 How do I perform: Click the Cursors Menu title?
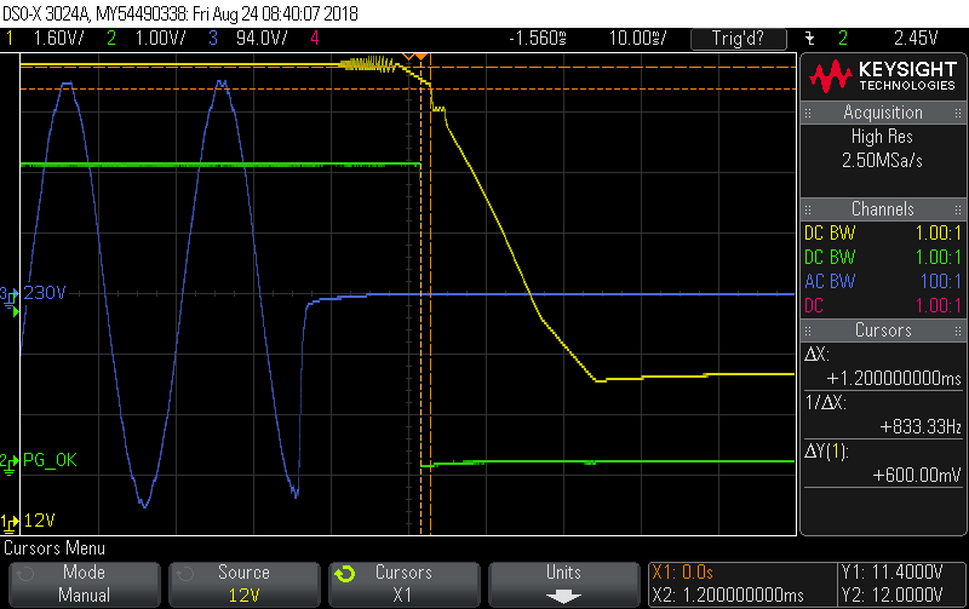tap(54, 548)
